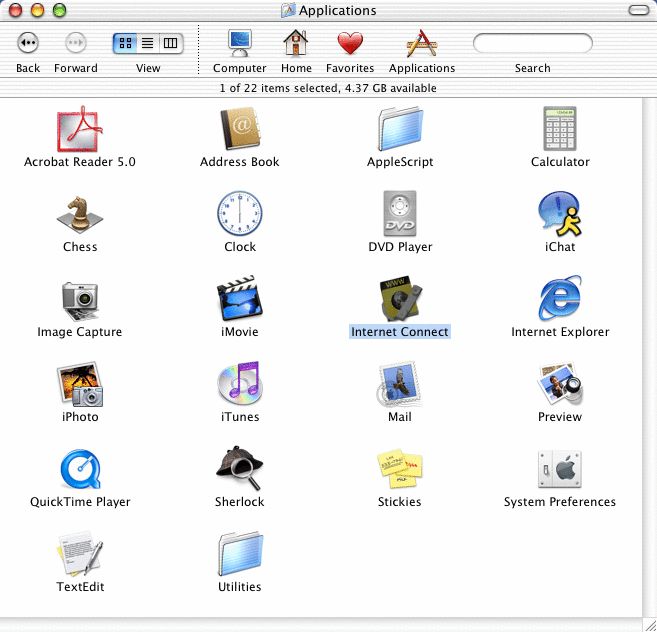Select the iTunes app icon
The width and height of the screenshot is (657, 632).
(240, 384)
